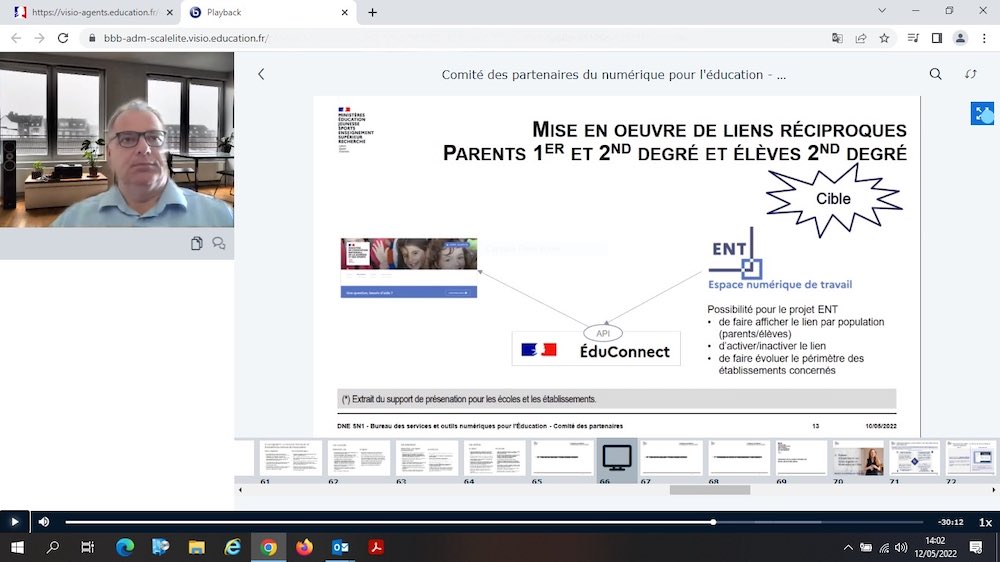The height and width of the screenshot is (562, 1000).
Task: Select the screen share thumbnail 66
Action: (617, 459)
